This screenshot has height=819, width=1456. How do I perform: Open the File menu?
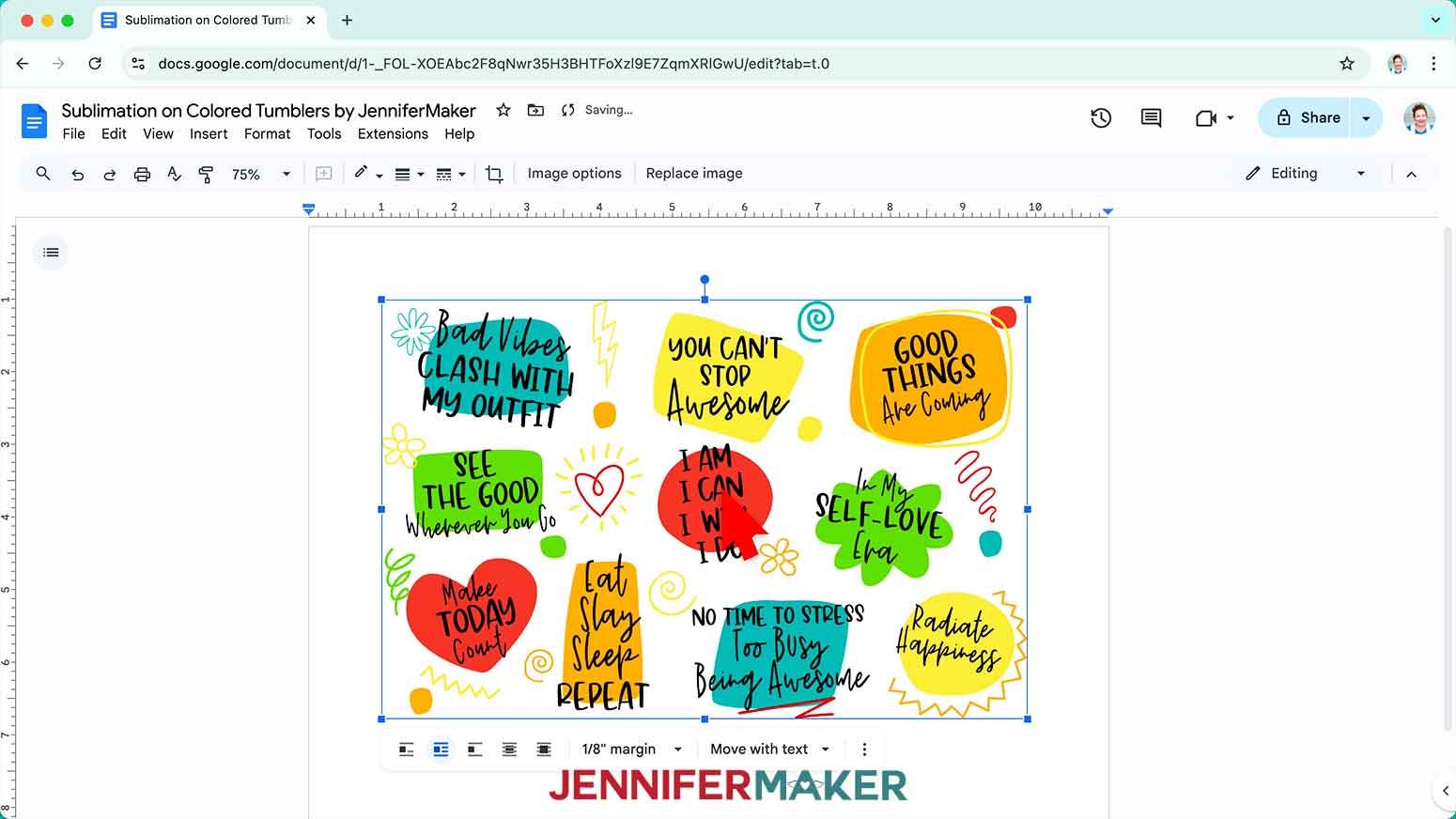[x=73, y=134]
